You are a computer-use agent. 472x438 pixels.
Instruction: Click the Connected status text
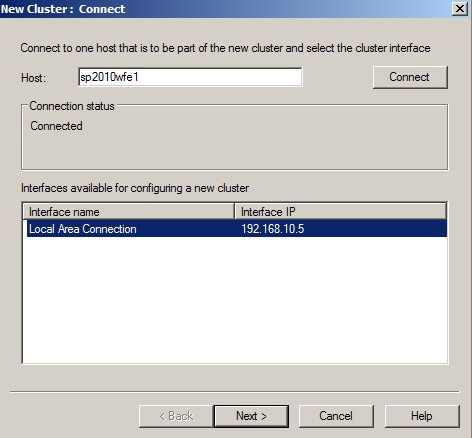pyautogui.click(x=56, y=126)
